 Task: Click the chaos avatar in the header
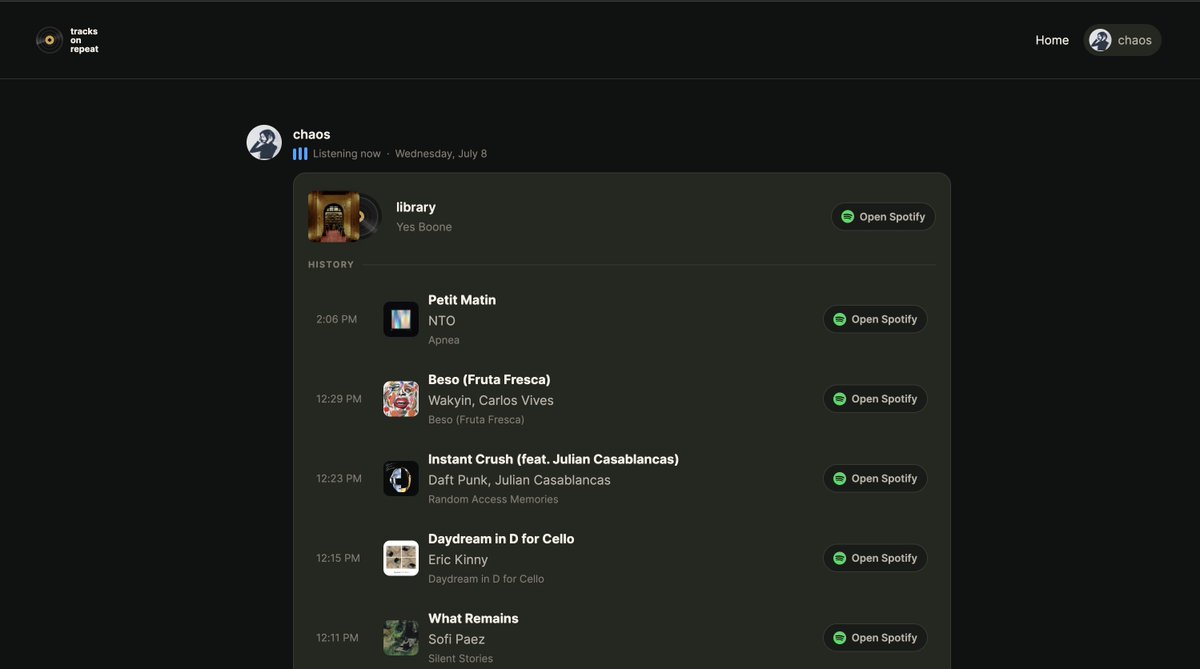coord(1100,40)
